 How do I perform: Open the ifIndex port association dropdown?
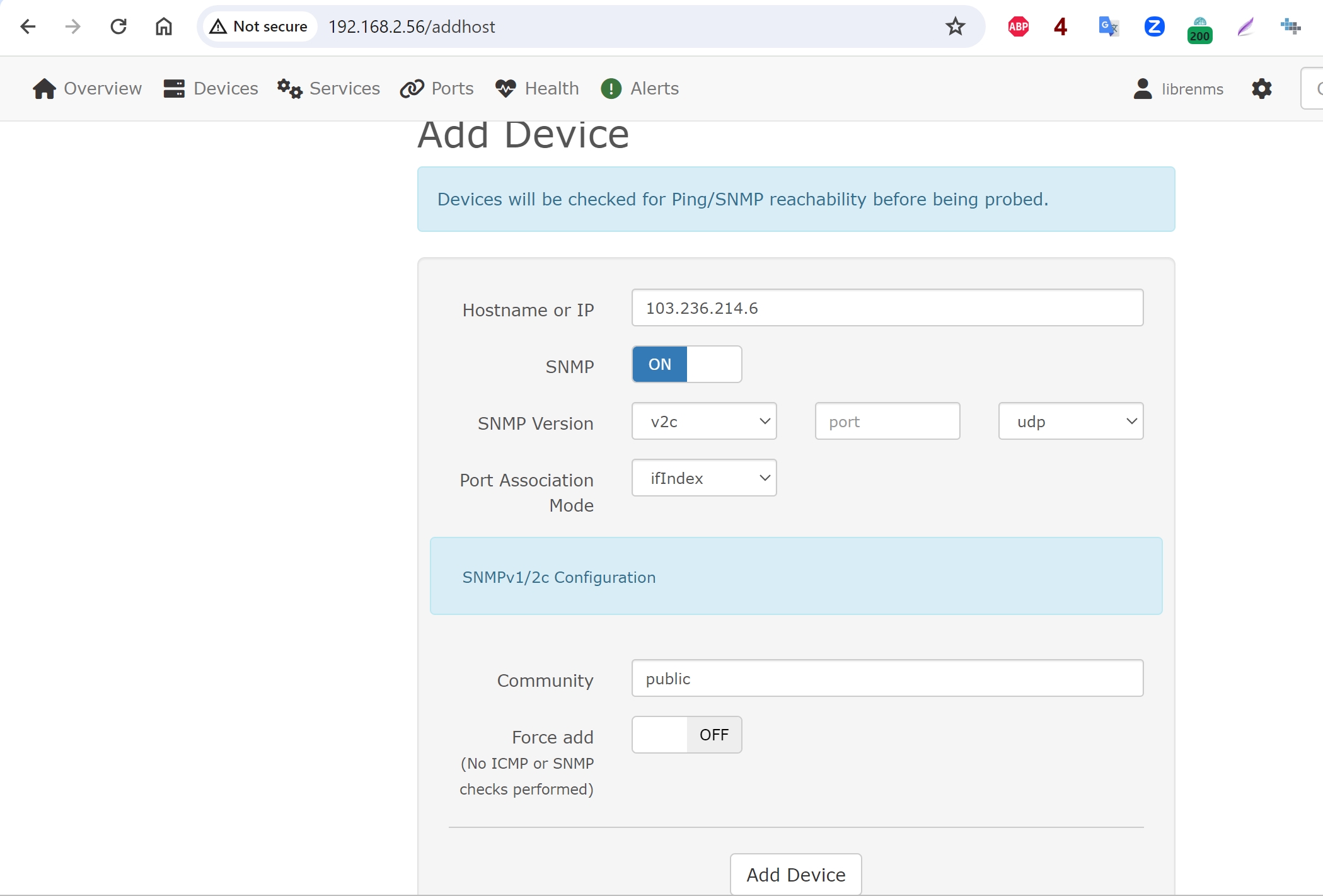[x=704, y=478]
